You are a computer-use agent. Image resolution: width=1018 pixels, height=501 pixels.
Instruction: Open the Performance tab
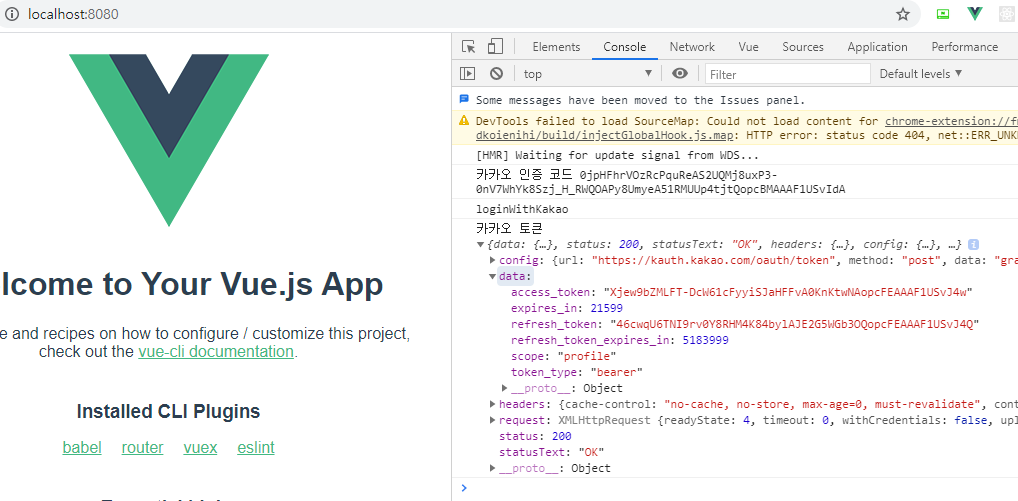(x=965, y=47)
